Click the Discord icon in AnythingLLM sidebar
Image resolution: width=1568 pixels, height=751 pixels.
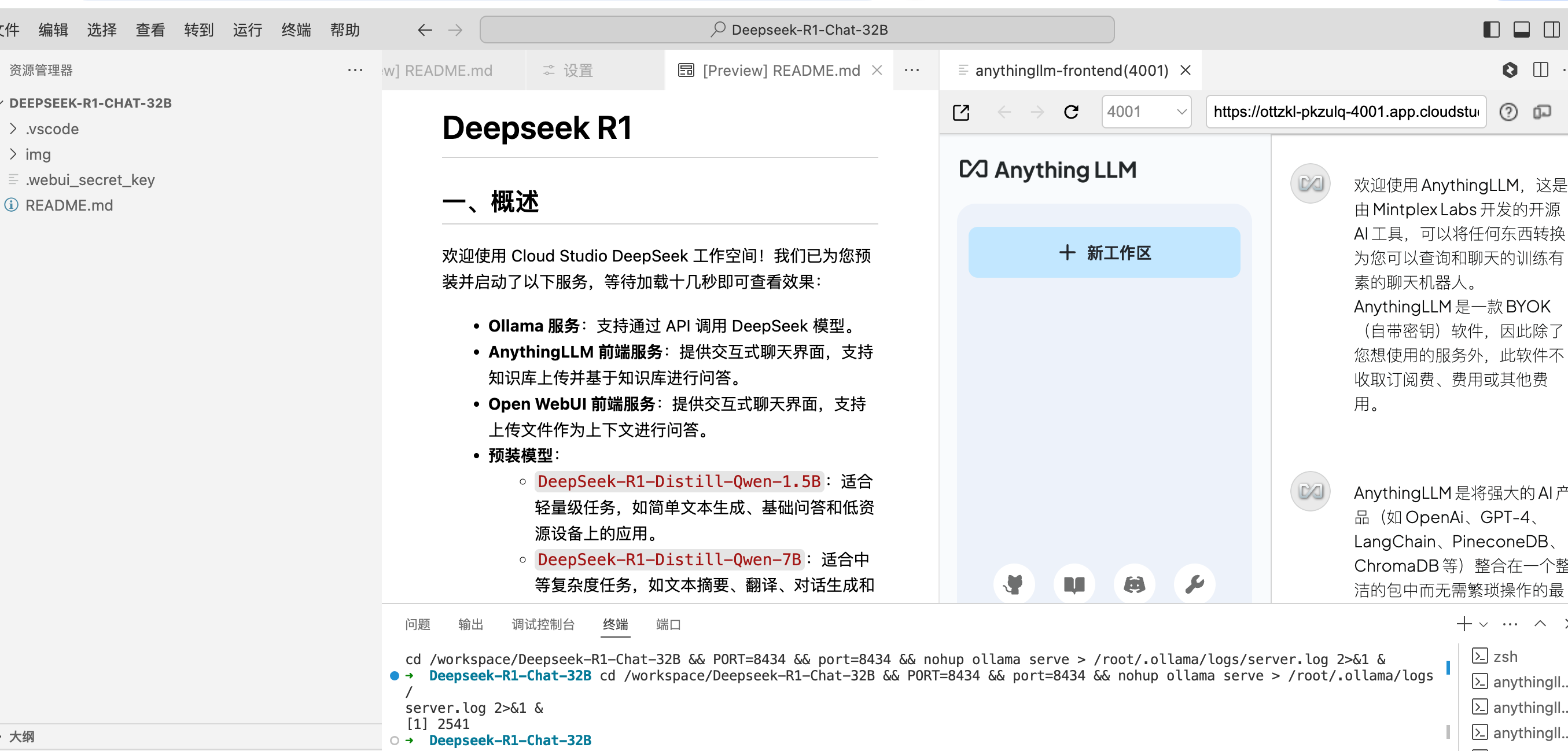point(1134,584)
